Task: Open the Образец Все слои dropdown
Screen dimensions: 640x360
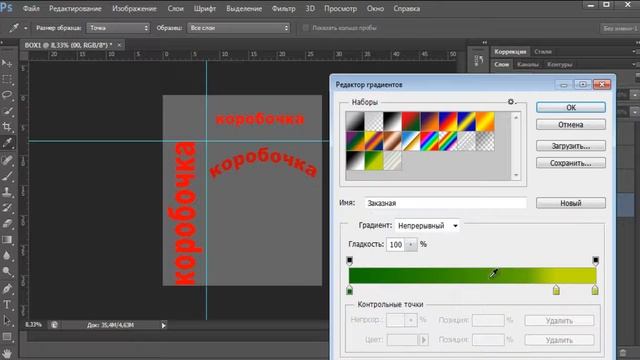Action: pyautogui.click(x=239, y=28)
